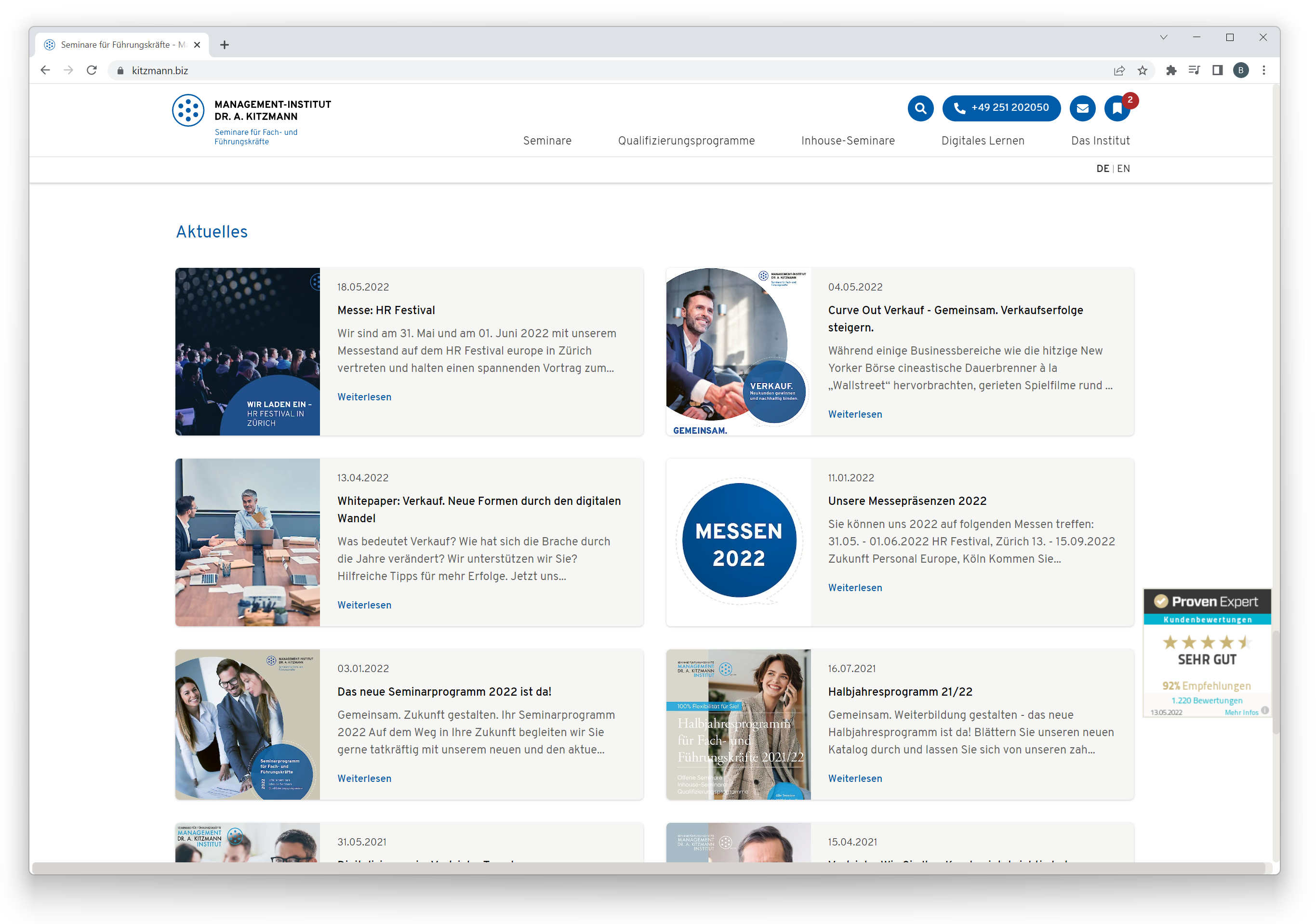Screen dimensions: 1316x924
Task: Click Weiterlesen under Unsere Messepräsenzen 2022
Action: coord(854,588)
